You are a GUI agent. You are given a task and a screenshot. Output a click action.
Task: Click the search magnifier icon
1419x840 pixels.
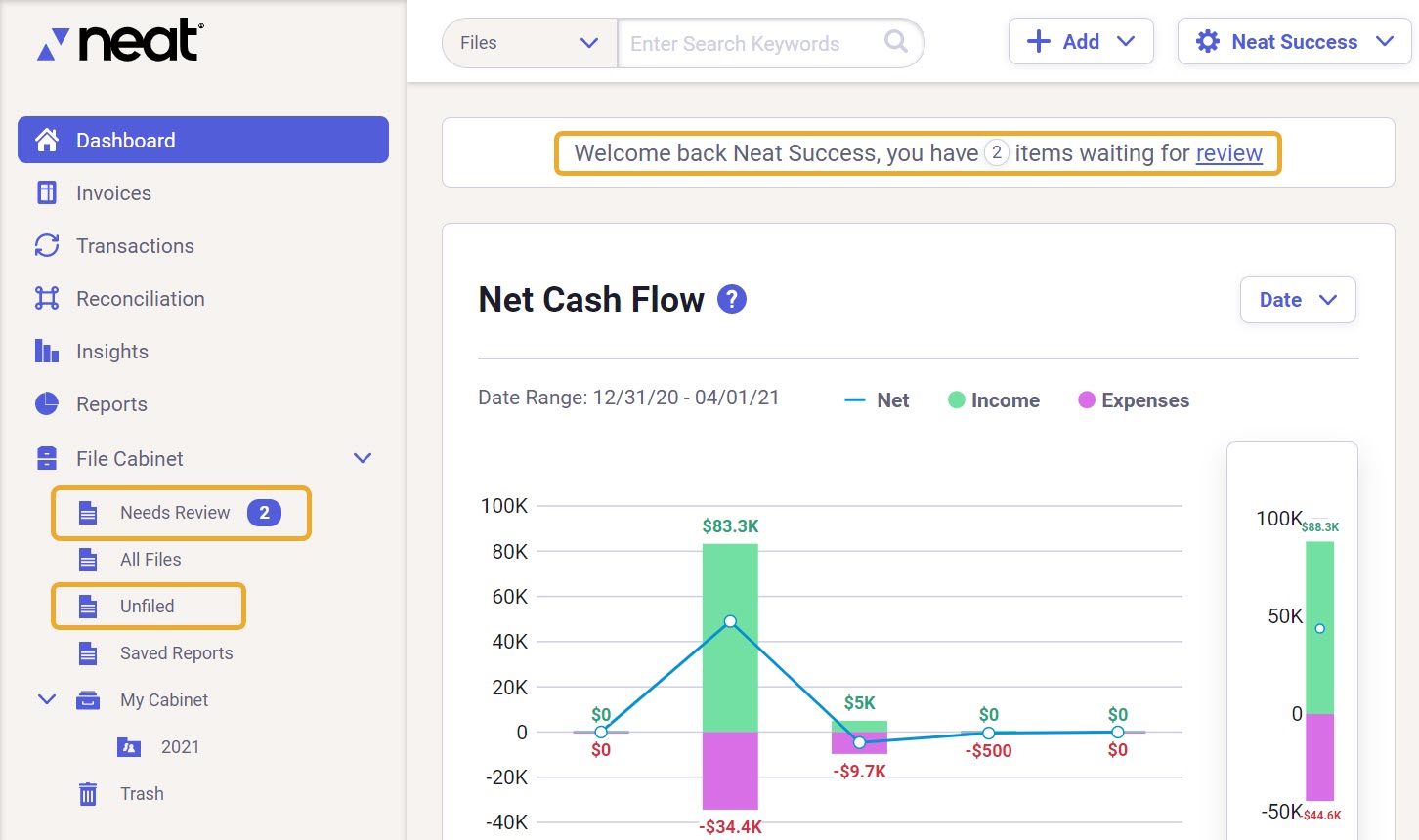[895, 41]
